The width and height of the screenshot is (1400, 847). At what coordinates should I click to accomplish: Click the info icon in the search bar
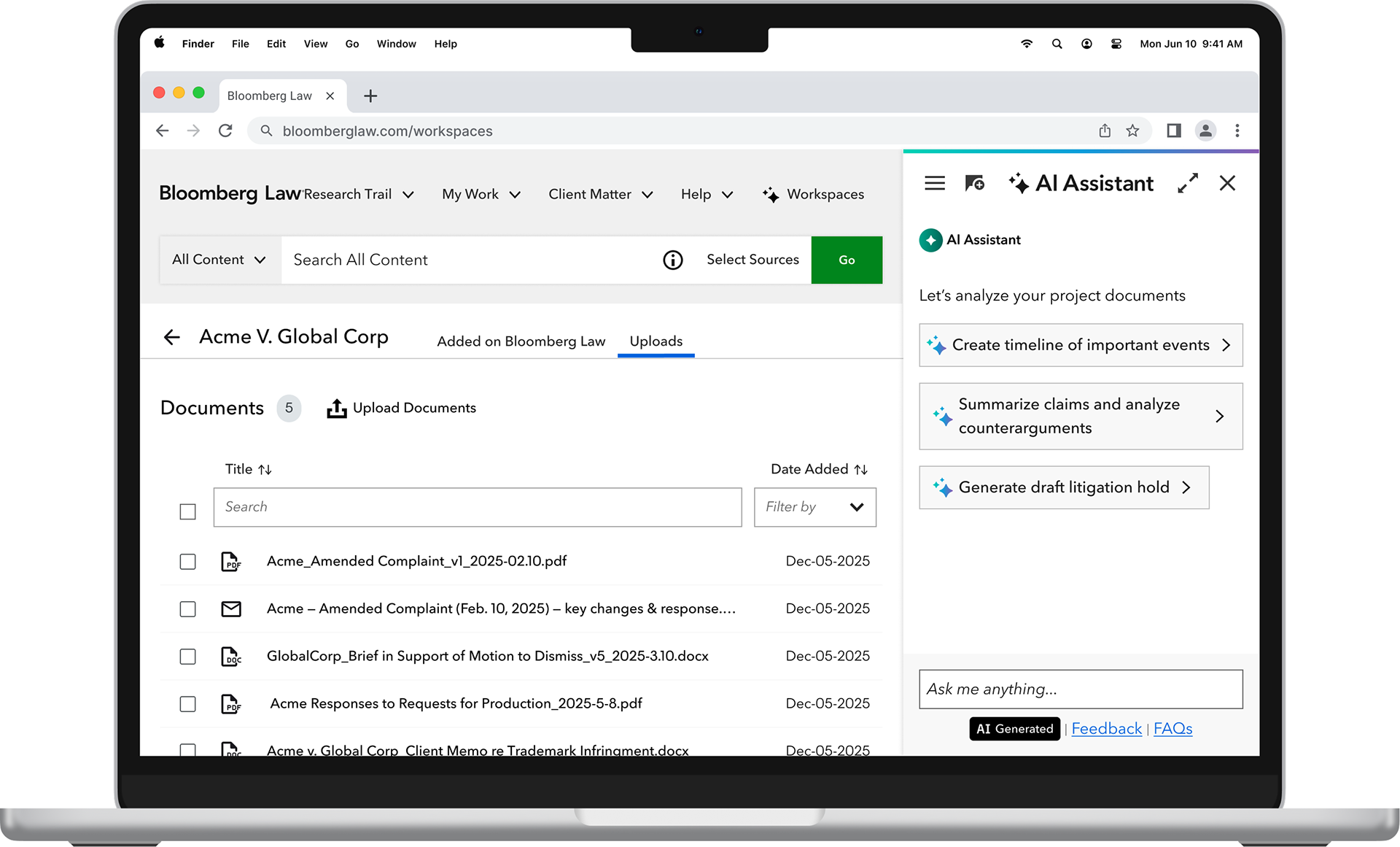tap(672, 260)
